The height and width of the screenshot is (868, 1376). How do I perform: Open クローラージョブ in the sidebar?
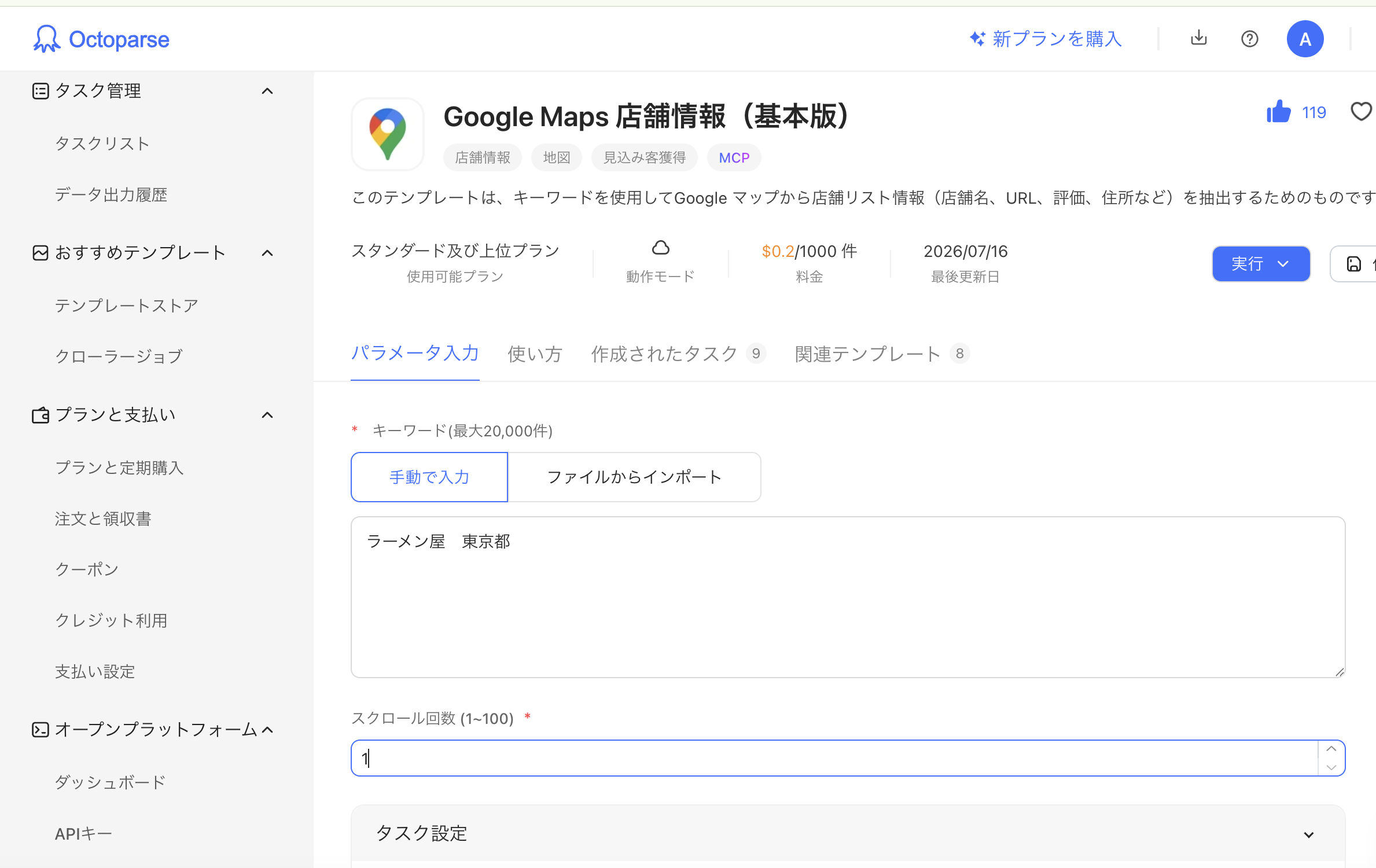pyautogui.click(x=119, y=356)
